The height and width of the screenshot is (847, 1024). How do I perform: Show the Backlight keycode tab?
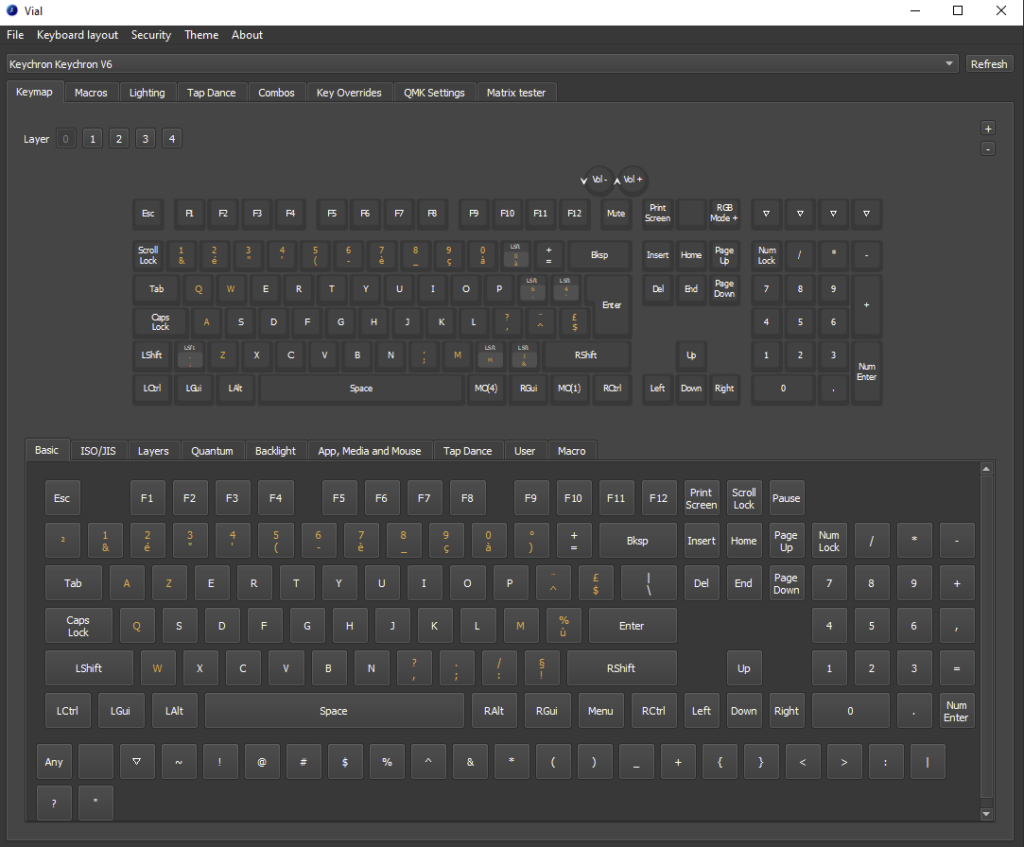tap(276, 451)
